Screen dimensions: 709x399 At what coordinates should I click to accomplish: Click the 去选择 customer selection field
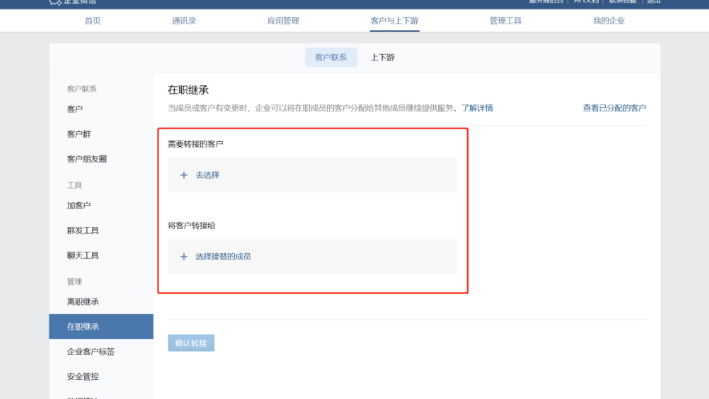[312, 175]
